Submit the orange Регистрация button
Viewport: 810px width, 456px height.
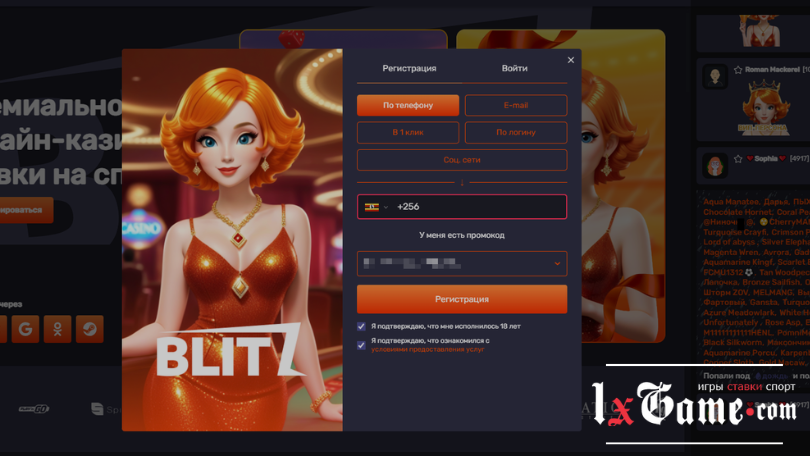click(x=462, y=299)
